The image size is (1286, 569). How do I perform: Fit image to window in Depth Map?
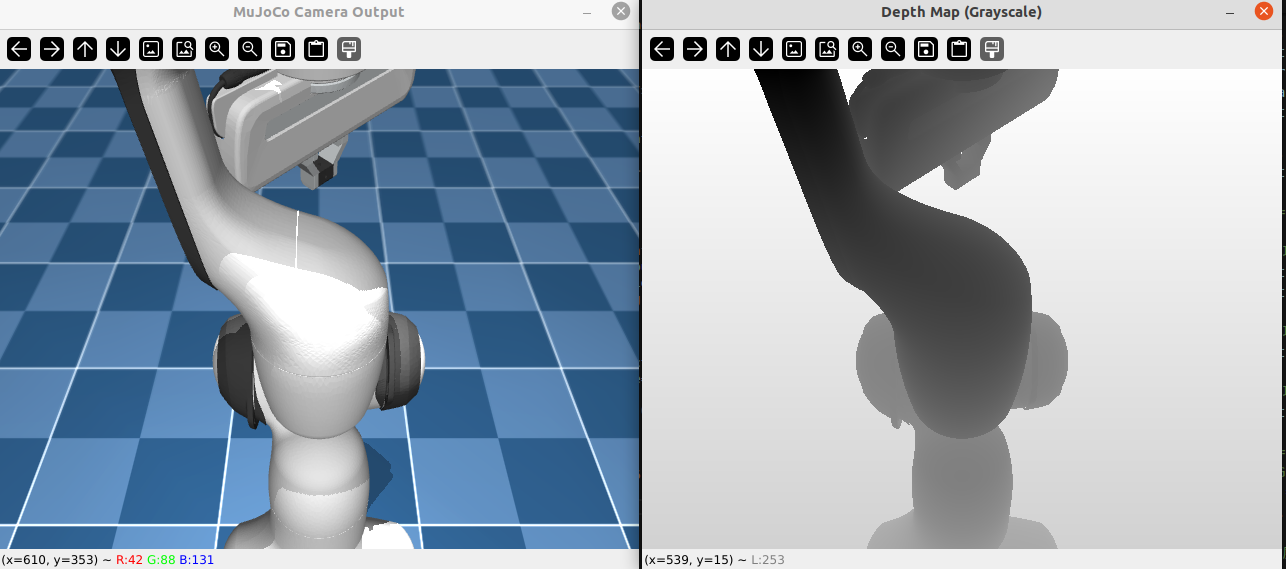[827, 48]
